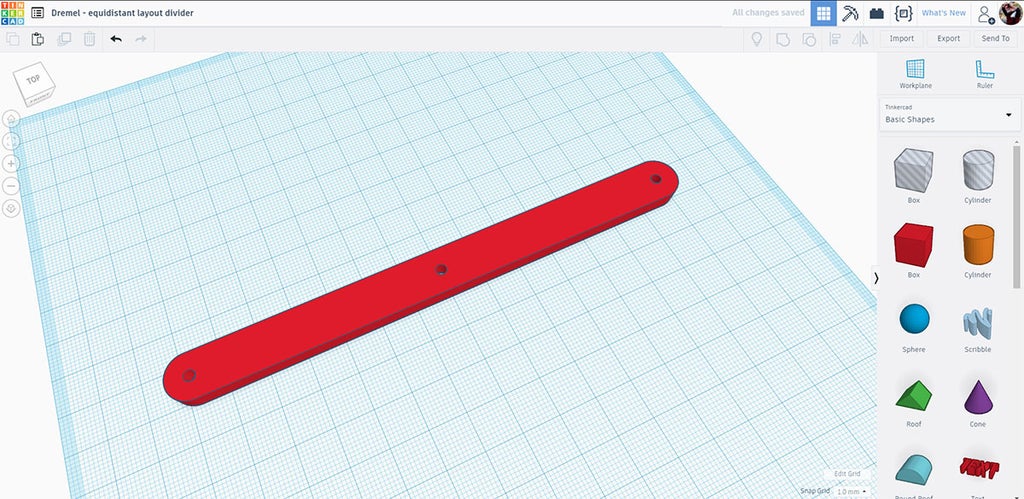Open the designs list icon

38,12
